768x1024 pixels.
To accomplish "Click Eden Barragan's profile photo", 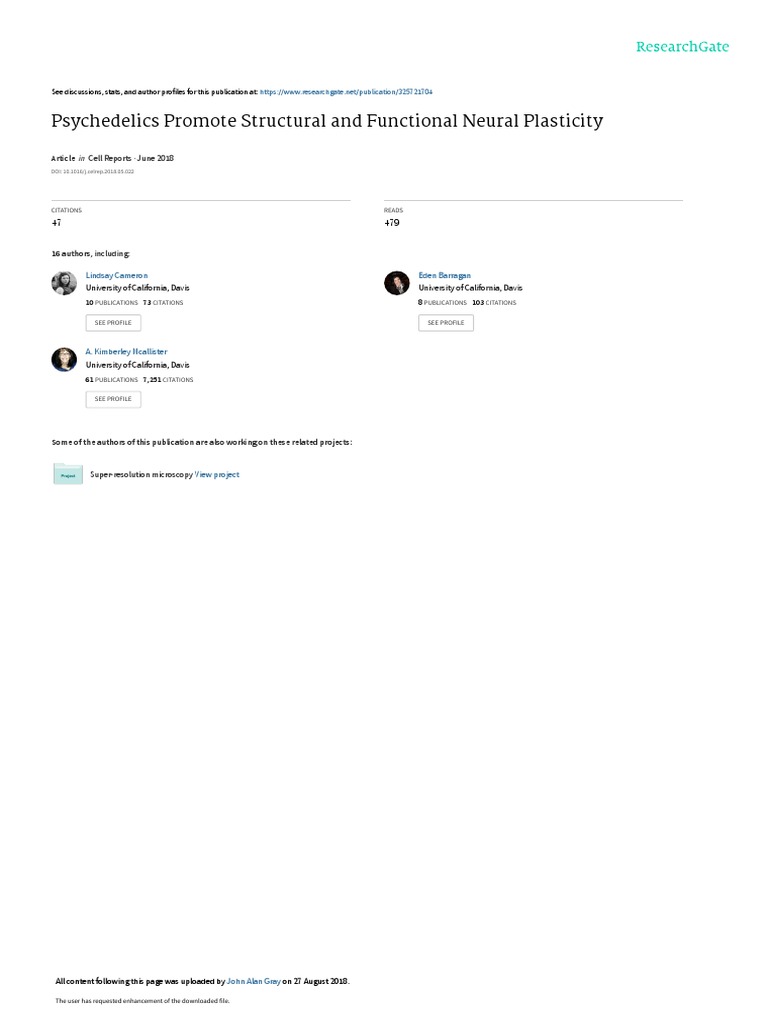I will coord(397,283).
